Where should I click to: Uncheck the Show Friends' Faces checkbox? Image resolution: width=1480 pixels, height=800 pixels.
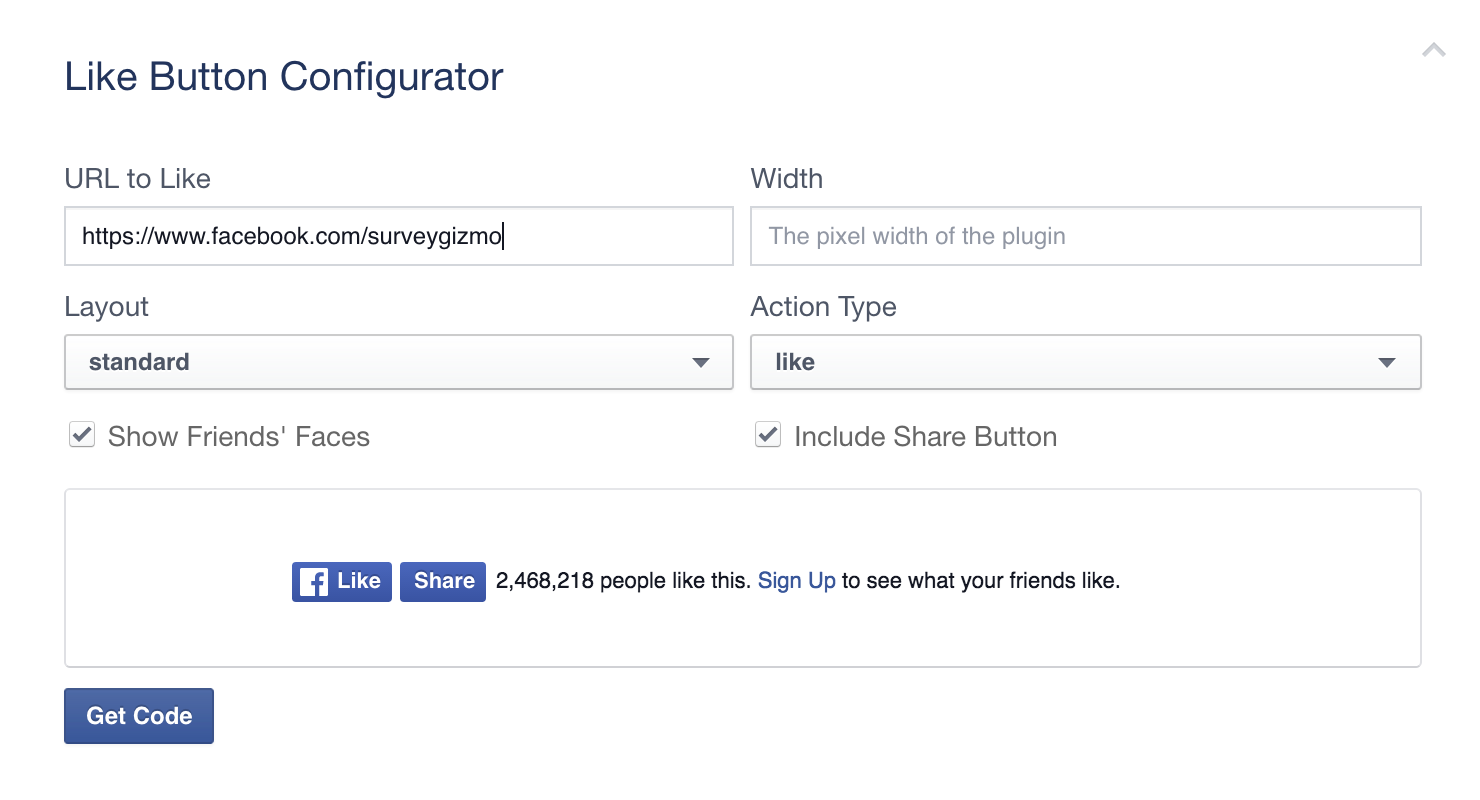click(x=82, y=436)
